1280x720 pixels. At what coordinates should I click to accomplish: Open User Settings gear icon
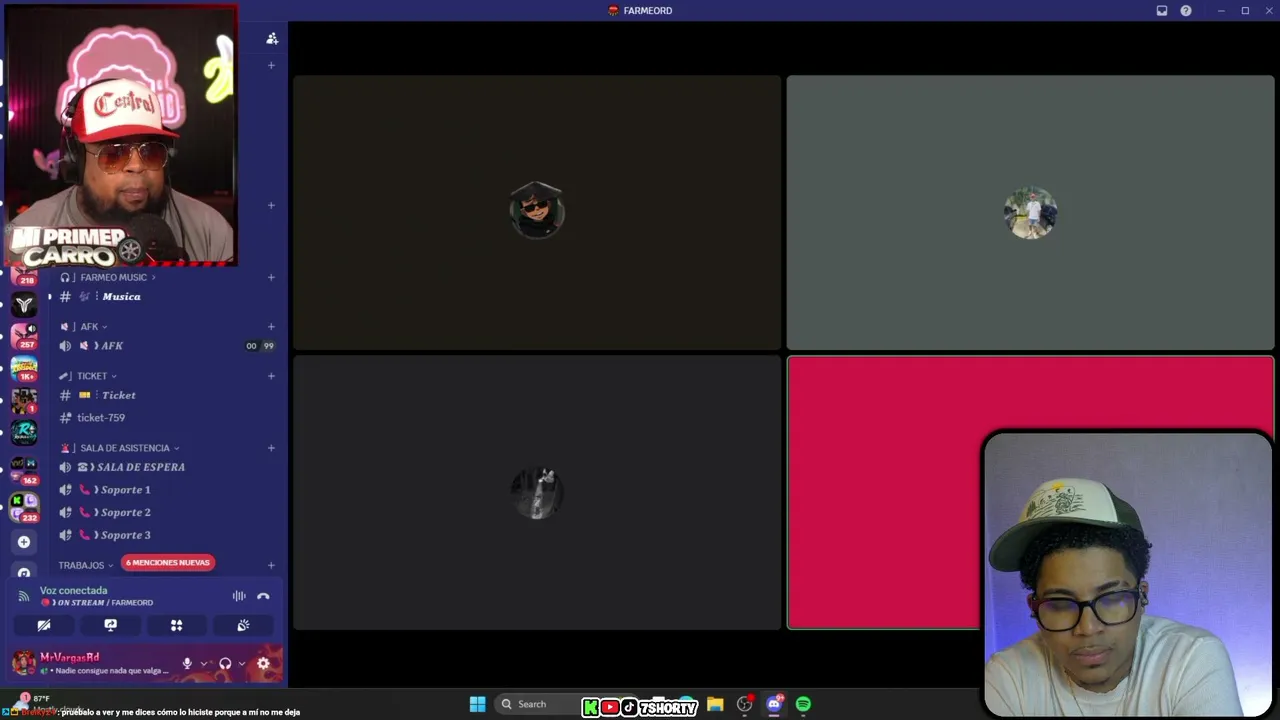tap(263, 663)
